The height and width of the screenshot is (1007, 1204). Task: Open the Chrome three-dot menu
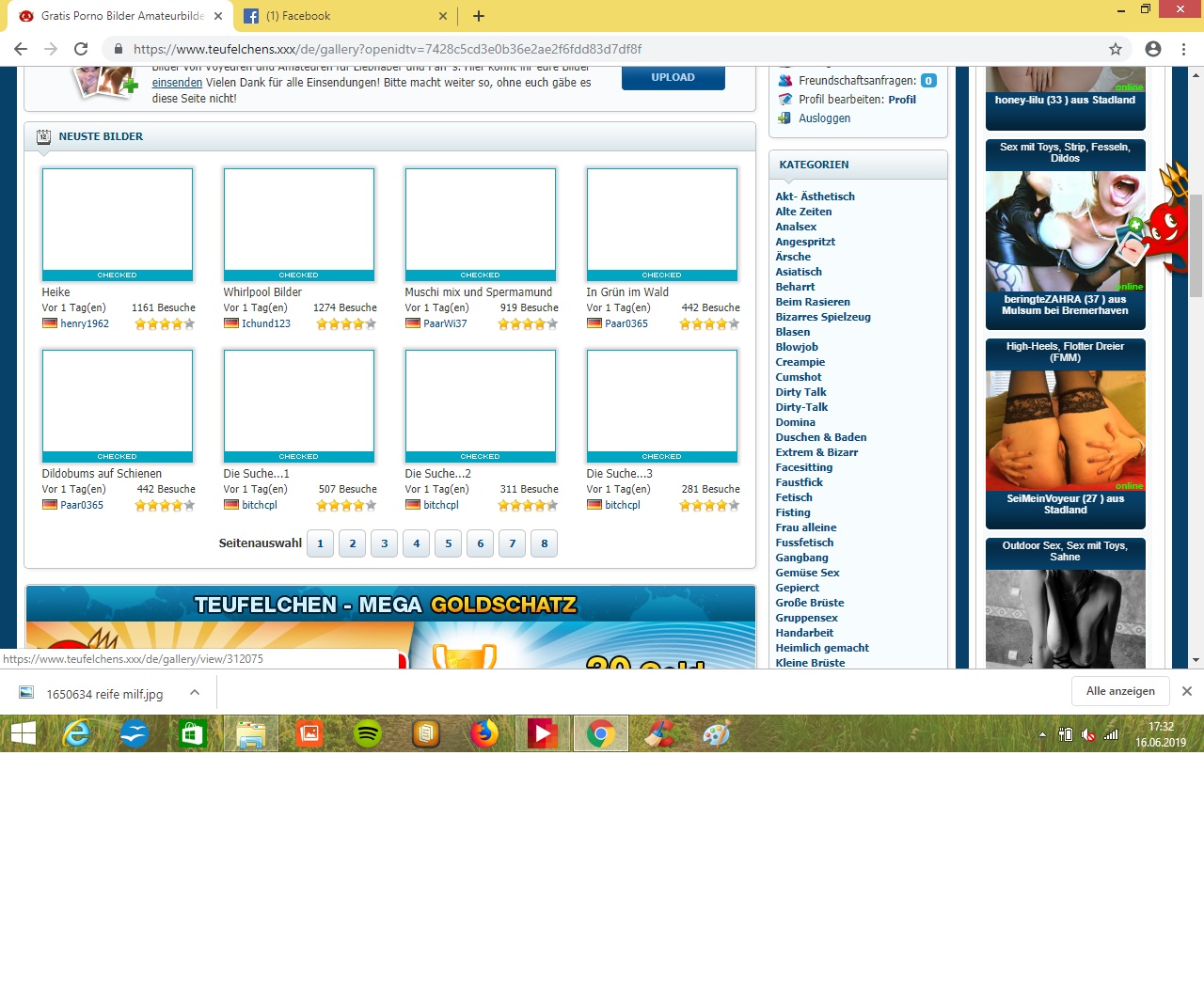click(x=1183, y=49)
